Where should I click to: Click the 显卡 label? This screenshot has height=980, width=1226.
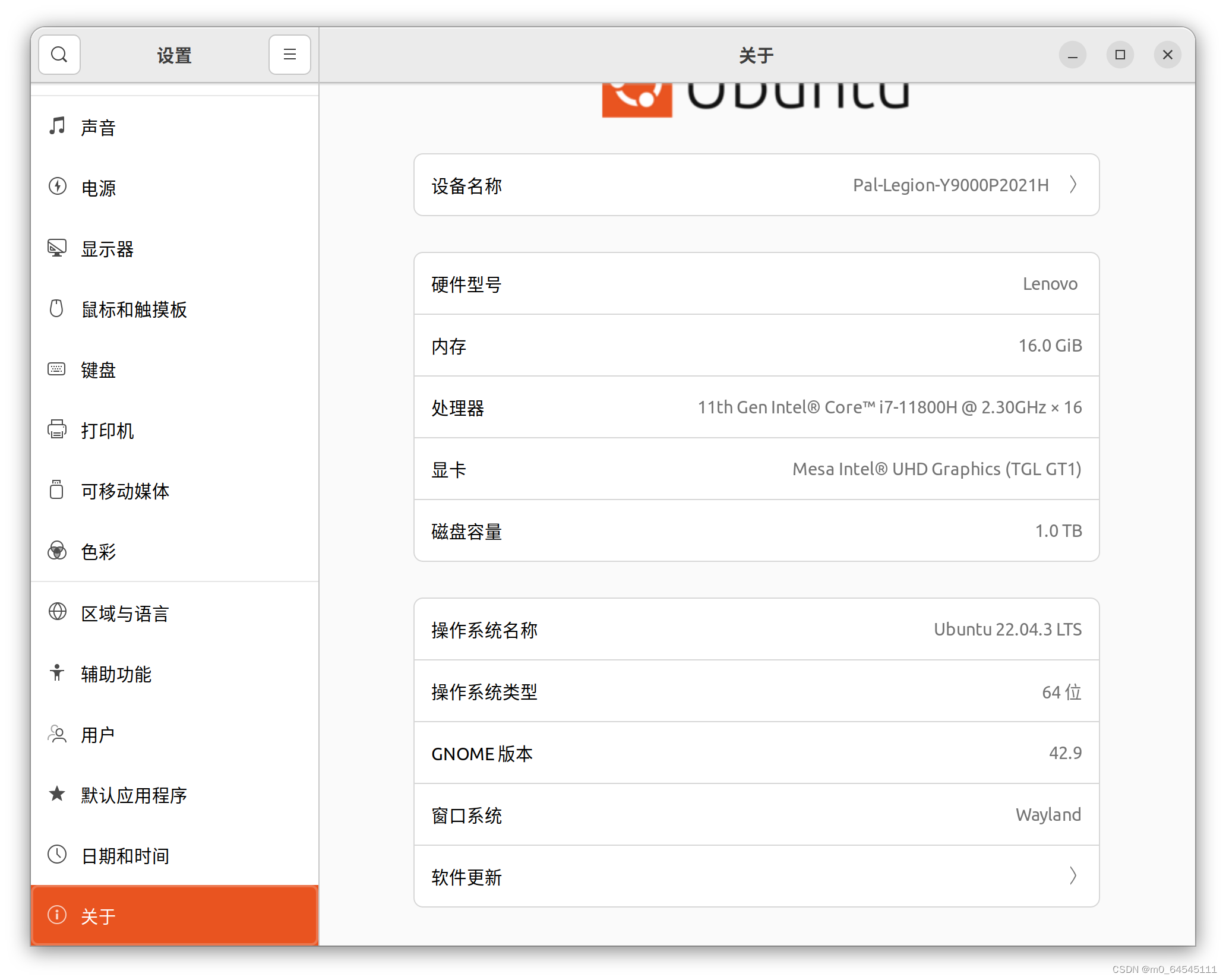[x=449, y=470]
